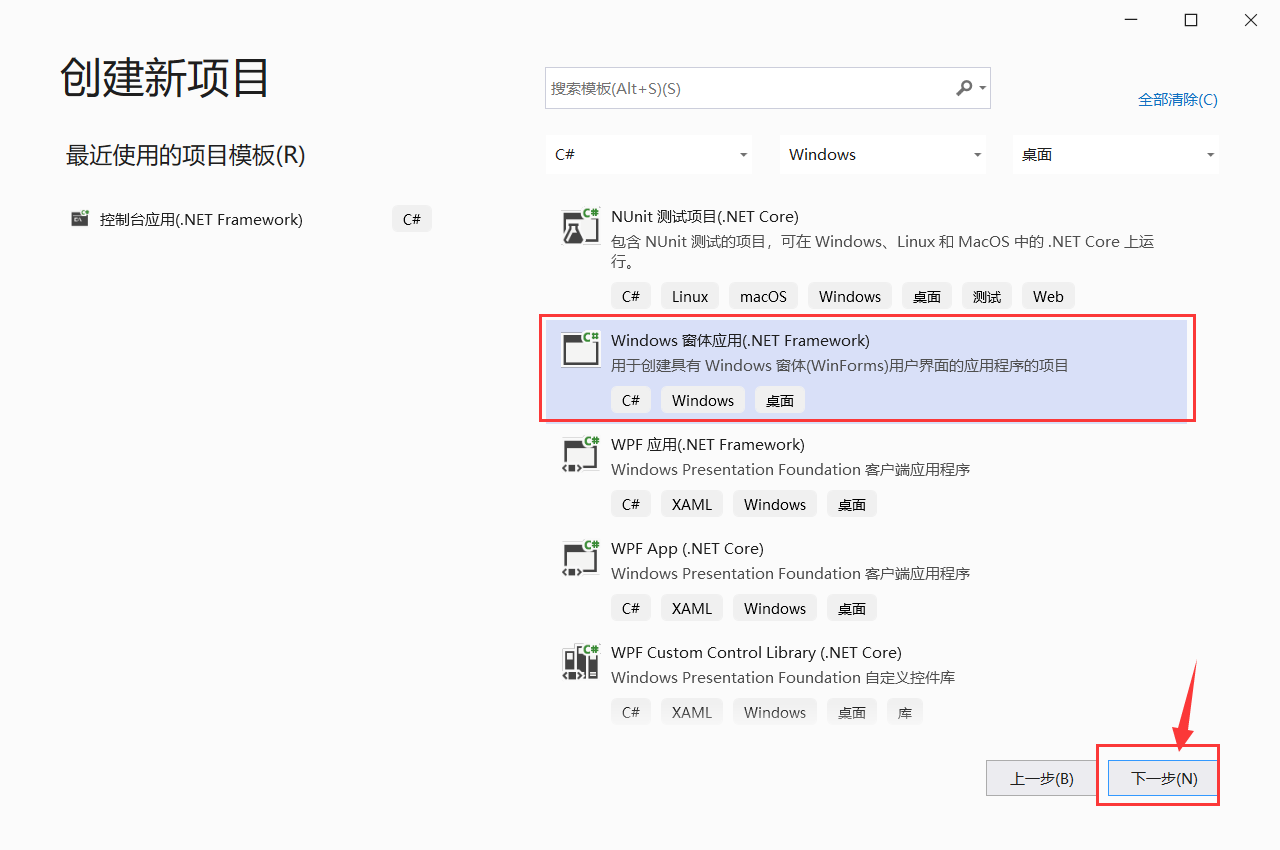Maximize the 创建新项目 dialog window
The image size is (1280, 850).
[1191, 20]
